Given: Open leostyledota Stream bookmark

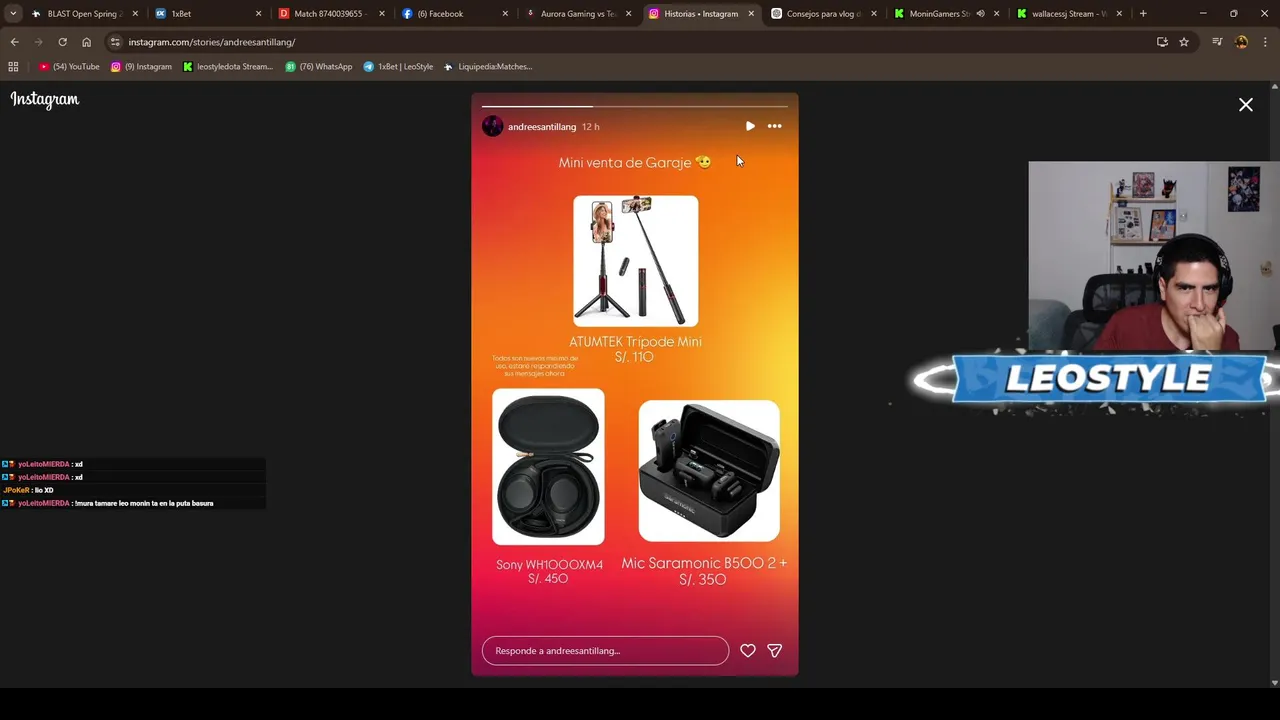Looking at the screenshot, I should (x=228, y=67).
